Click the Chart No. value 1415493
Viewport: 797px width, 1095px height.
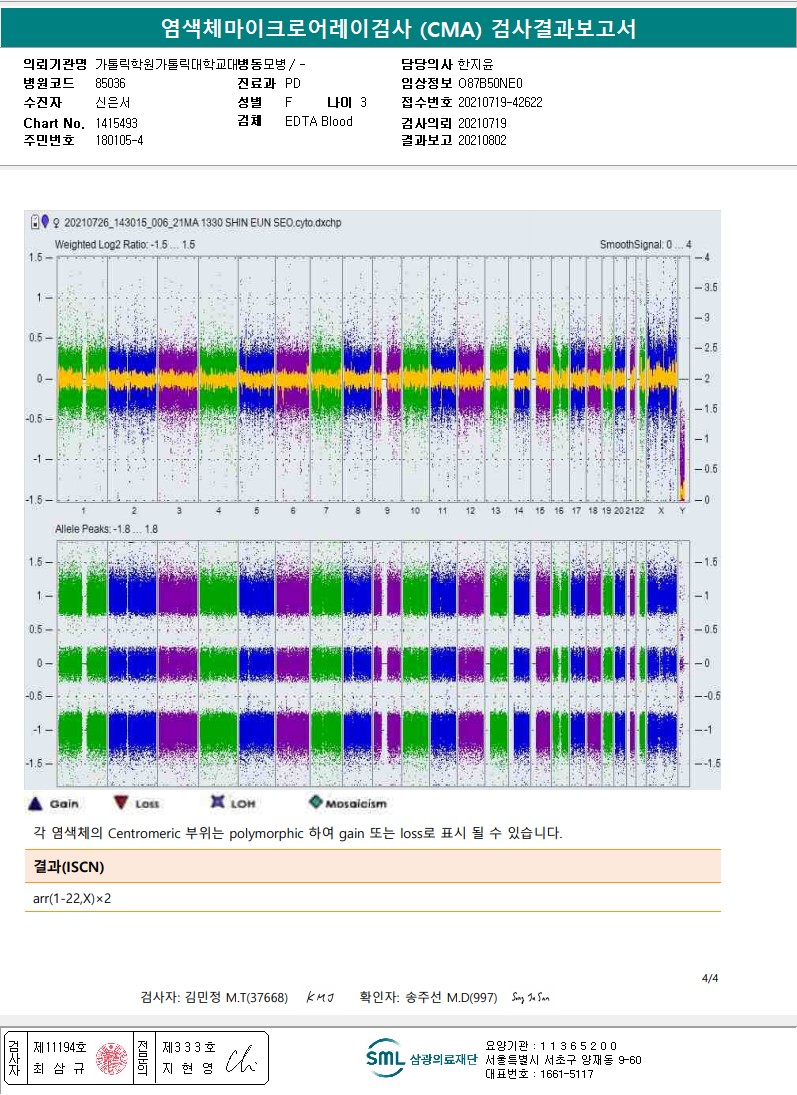pos(116,122)
